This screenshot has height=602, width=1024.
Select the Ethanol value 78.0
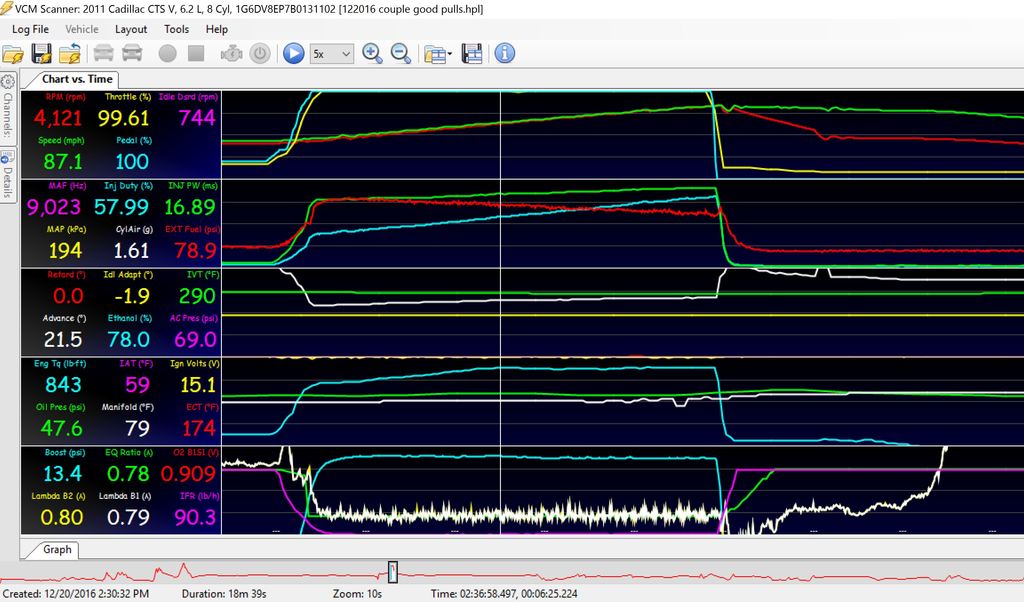tap(129, 340)
